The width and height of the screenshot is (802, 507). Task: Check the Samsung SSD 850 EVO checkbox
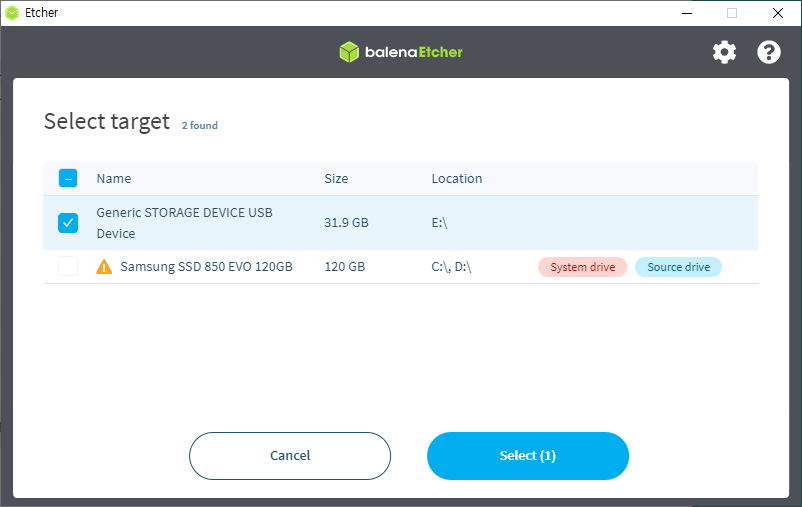68,266
